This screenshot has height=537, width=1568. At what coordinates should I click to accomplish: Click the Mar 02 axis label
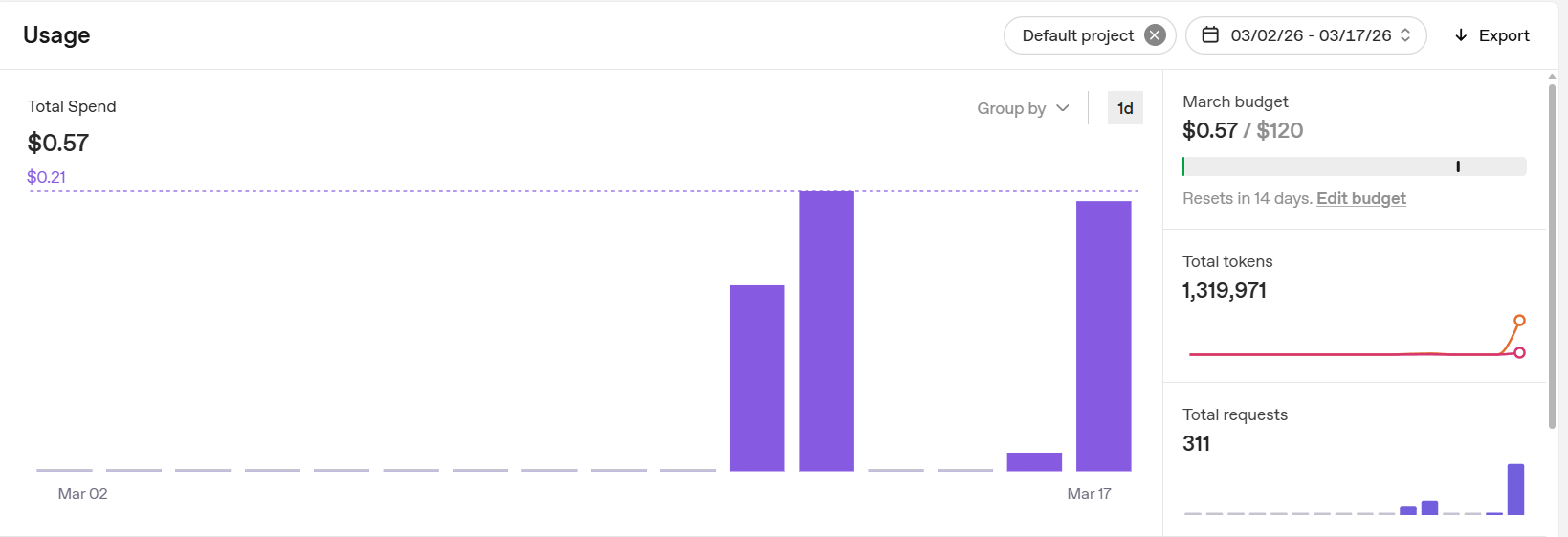tap(83, 494)
